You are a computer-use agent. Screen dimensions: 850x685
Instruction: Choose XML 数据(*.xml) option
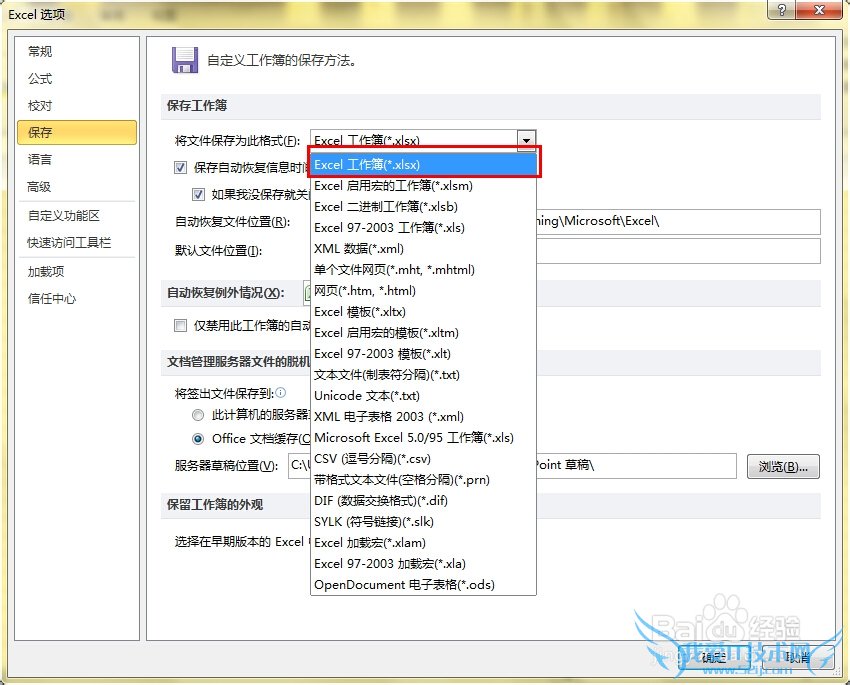423,249
